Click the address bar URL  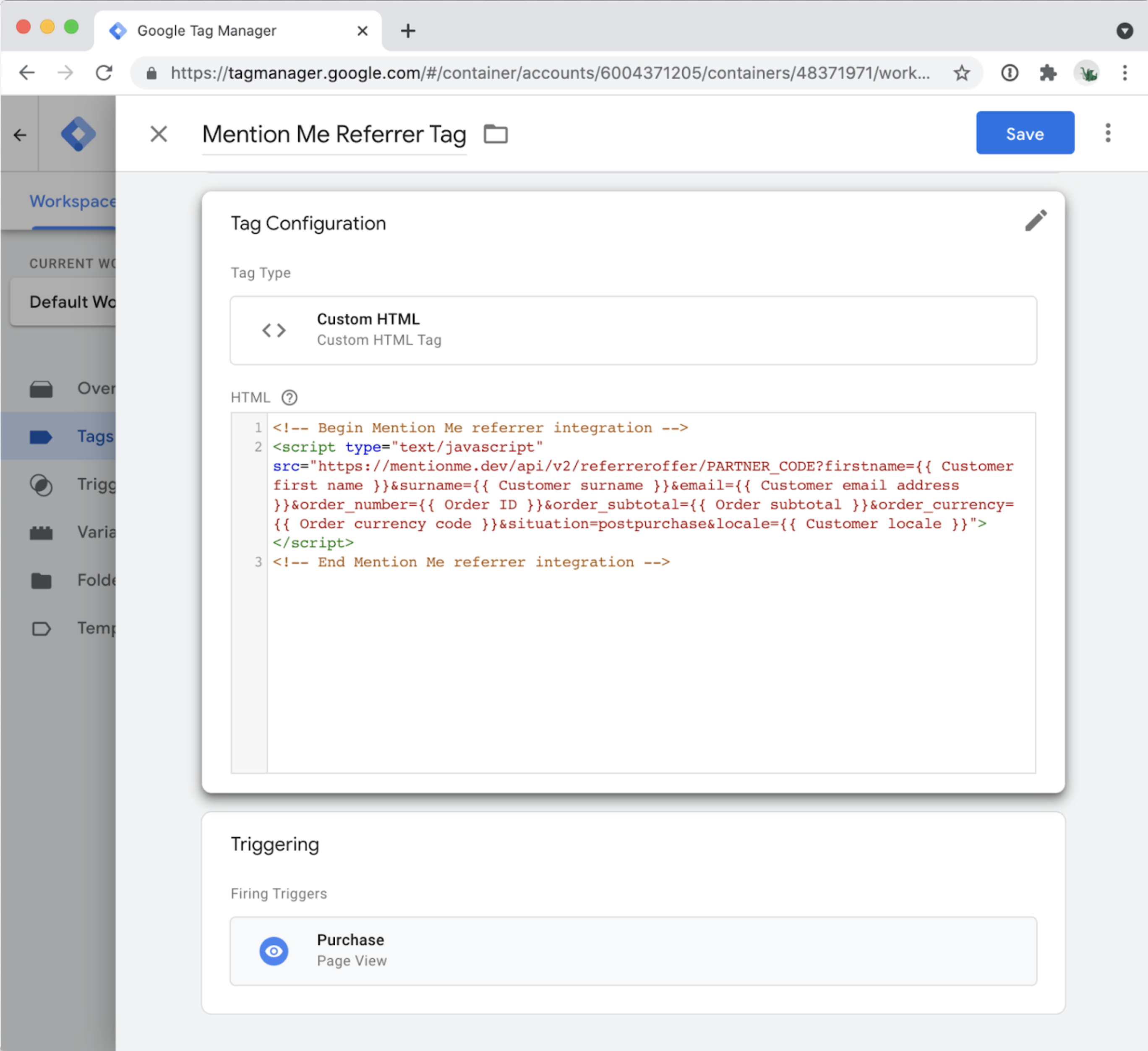(550, 73)
